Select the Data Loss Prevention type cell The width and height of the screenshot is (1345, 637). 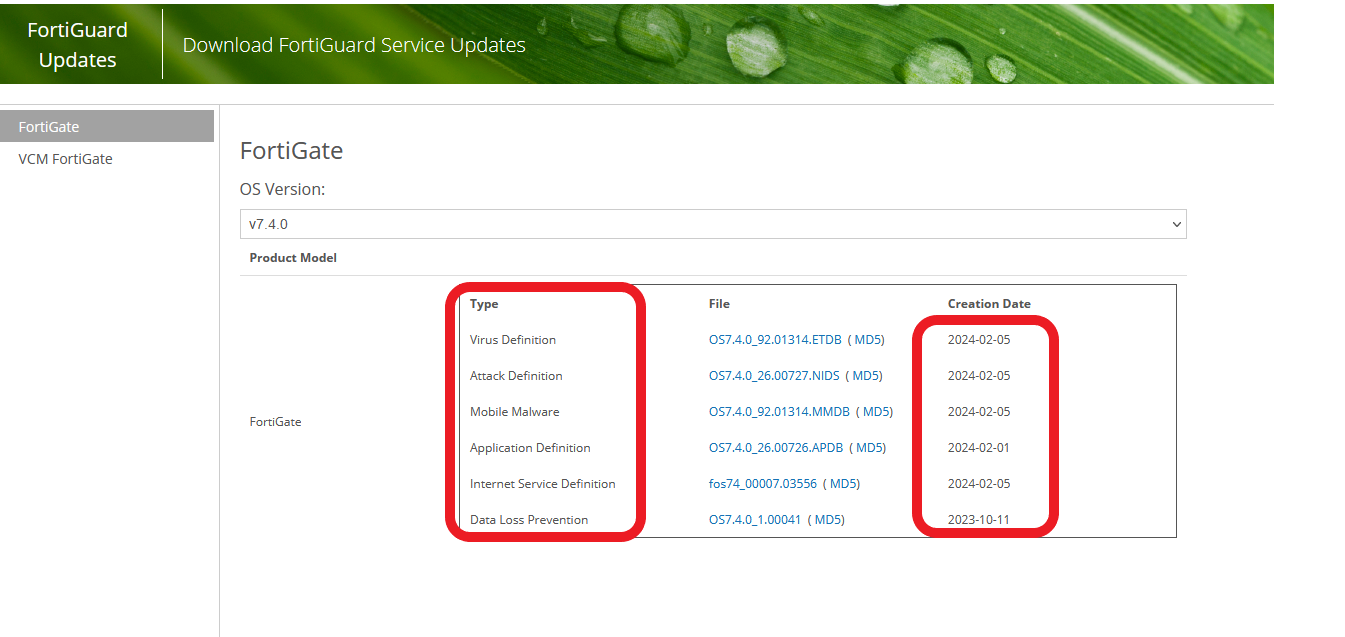tap(529, 520)
